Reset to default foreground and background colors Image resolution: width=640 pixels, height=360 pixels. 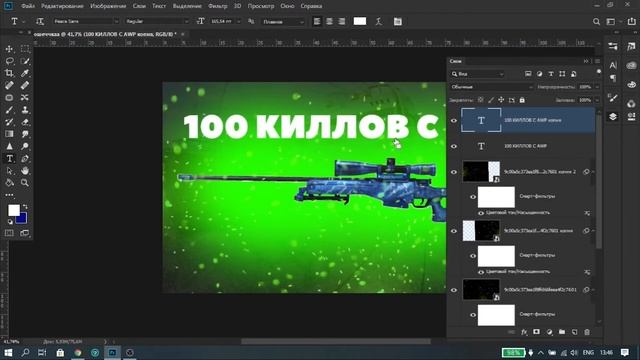coord(10,222)
